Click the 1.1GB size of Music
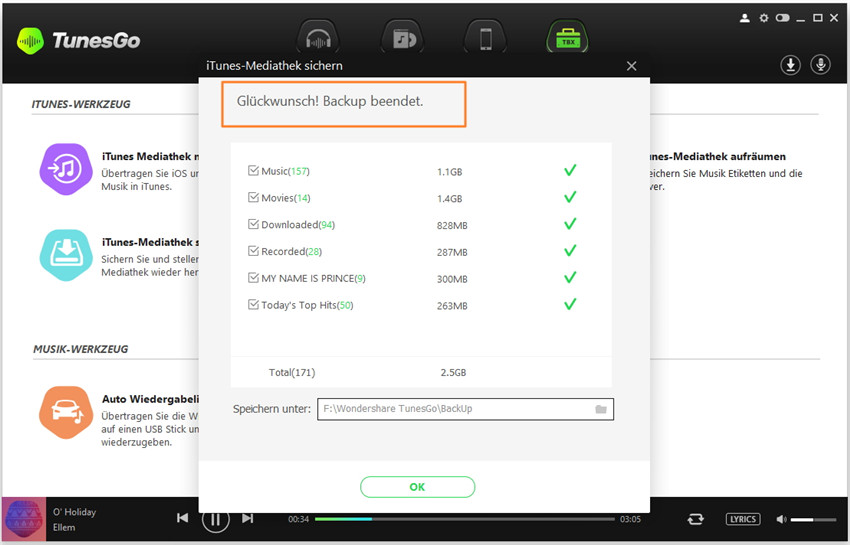The width and height of the screenshot is (850, 545). [449, 172]
